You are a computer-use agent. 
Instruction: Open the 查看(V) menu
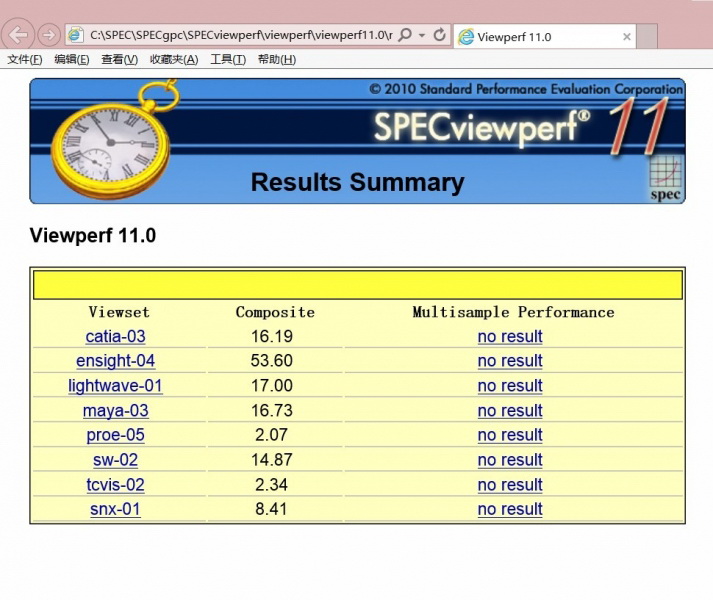[x=119, y=60]
